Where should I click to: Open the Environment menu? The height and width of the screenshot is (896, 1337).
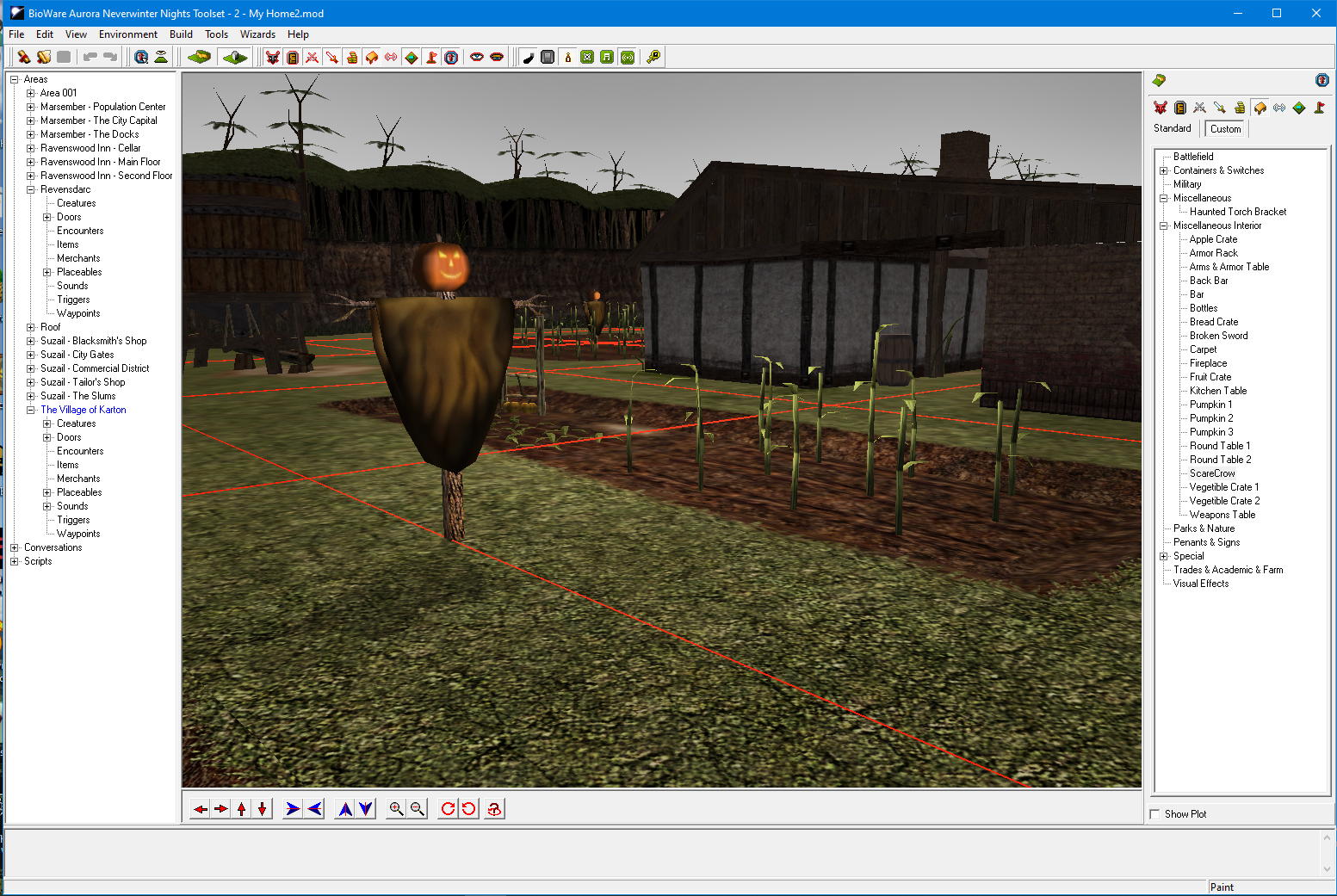point(128,34)
